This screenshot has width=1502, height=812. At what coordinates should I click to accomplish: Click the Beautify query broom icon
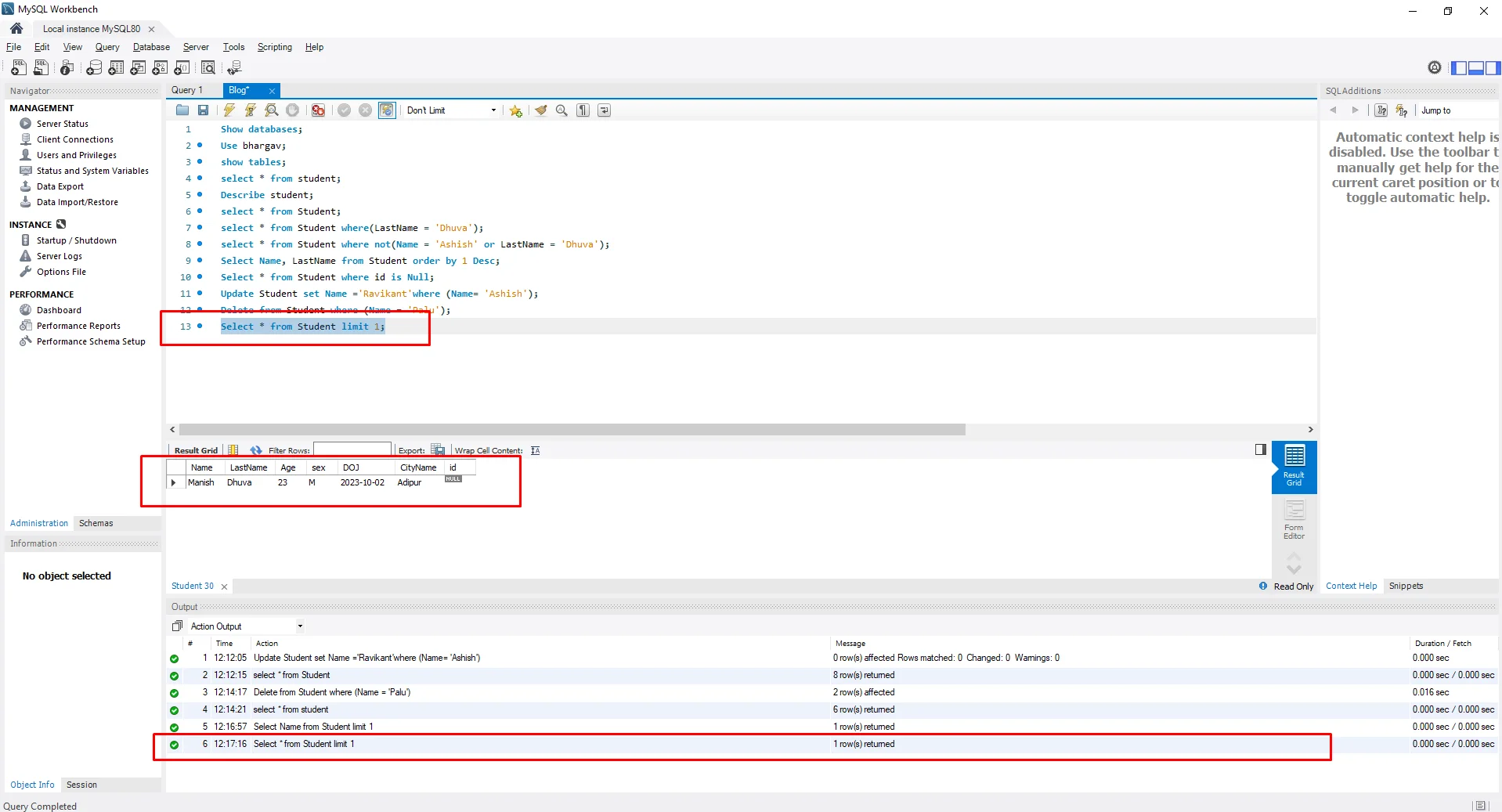click(x=540, y=110)
